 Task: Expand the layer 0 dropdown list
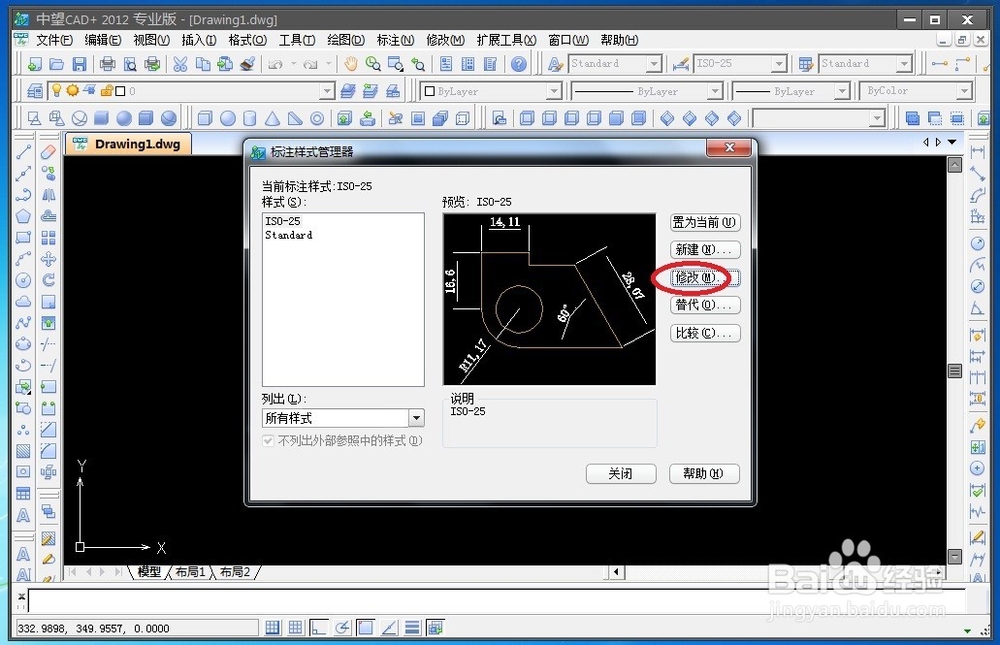[327, 91]
